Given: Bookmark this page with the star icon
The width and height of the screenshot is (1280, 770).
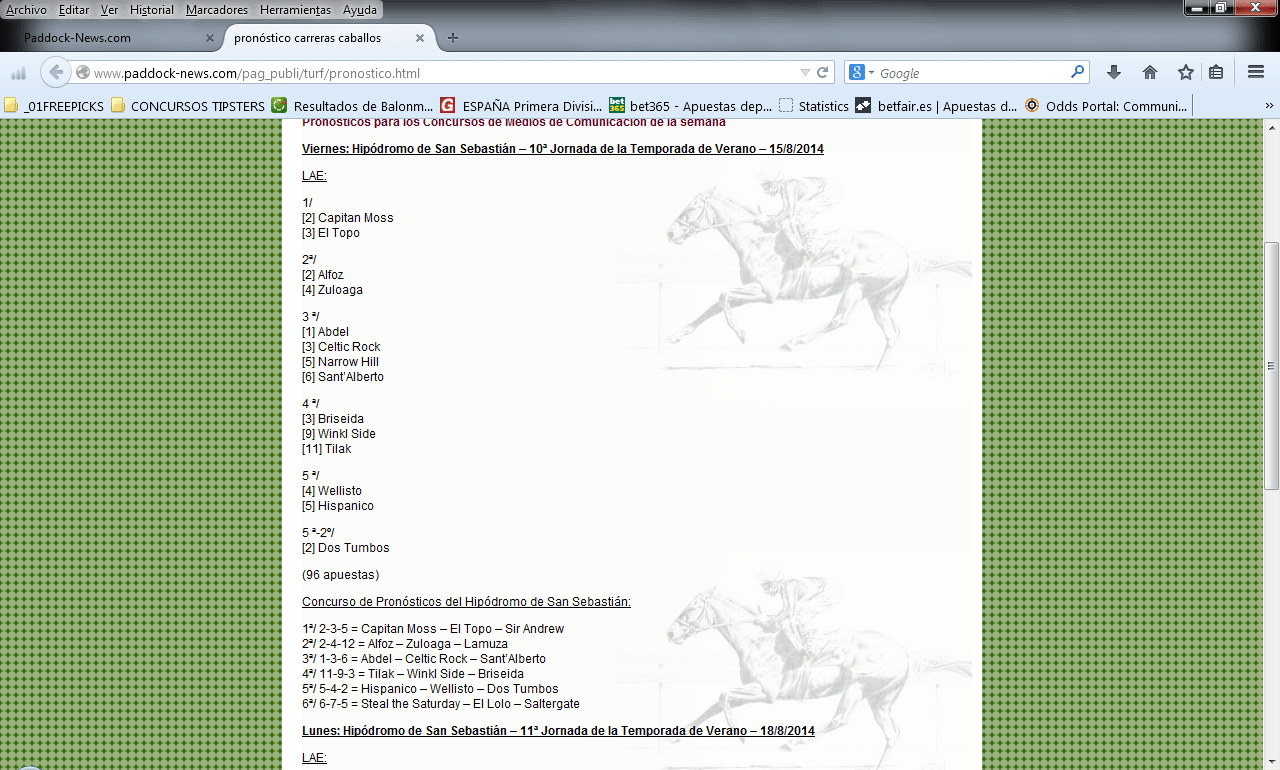Looking at the screenshot, I should [1186, 72].
